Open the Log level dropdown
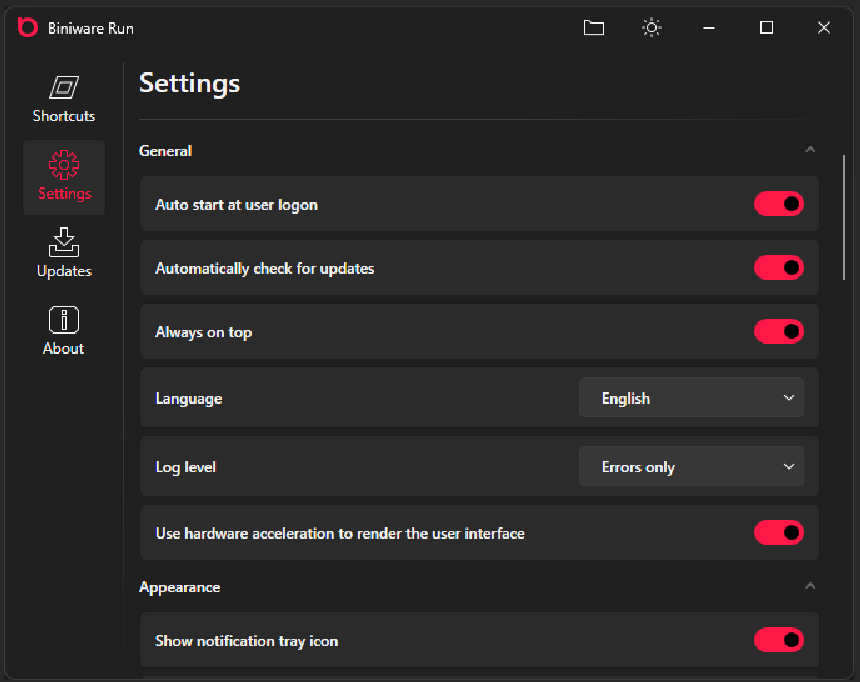The image size is (860, 682). coord(691,466)
